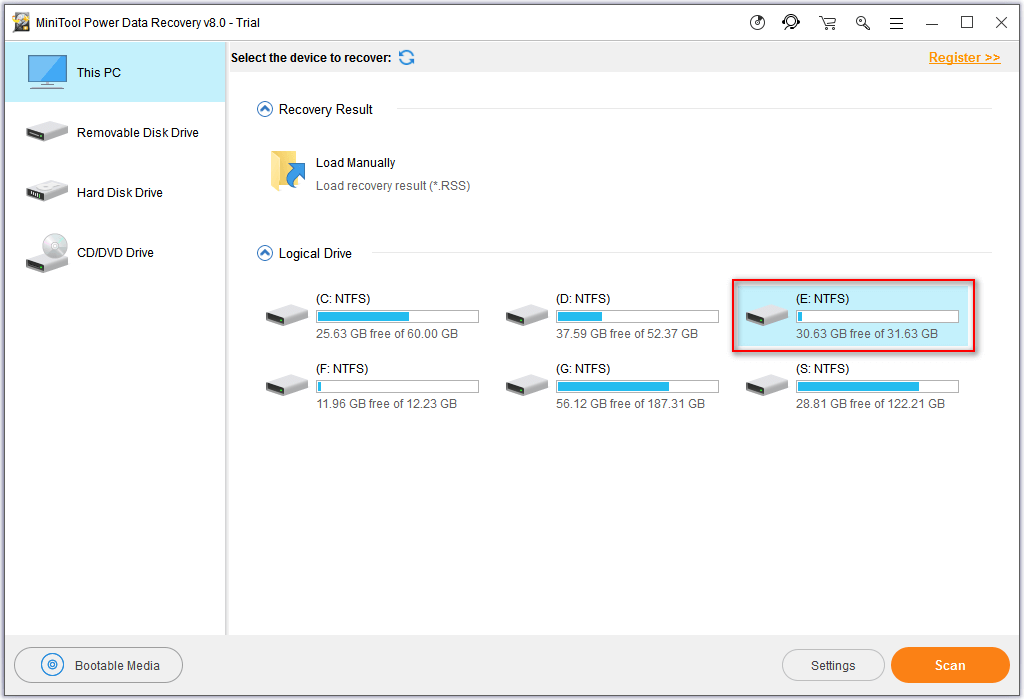Click the This PC monitor icon

point(47,72)
